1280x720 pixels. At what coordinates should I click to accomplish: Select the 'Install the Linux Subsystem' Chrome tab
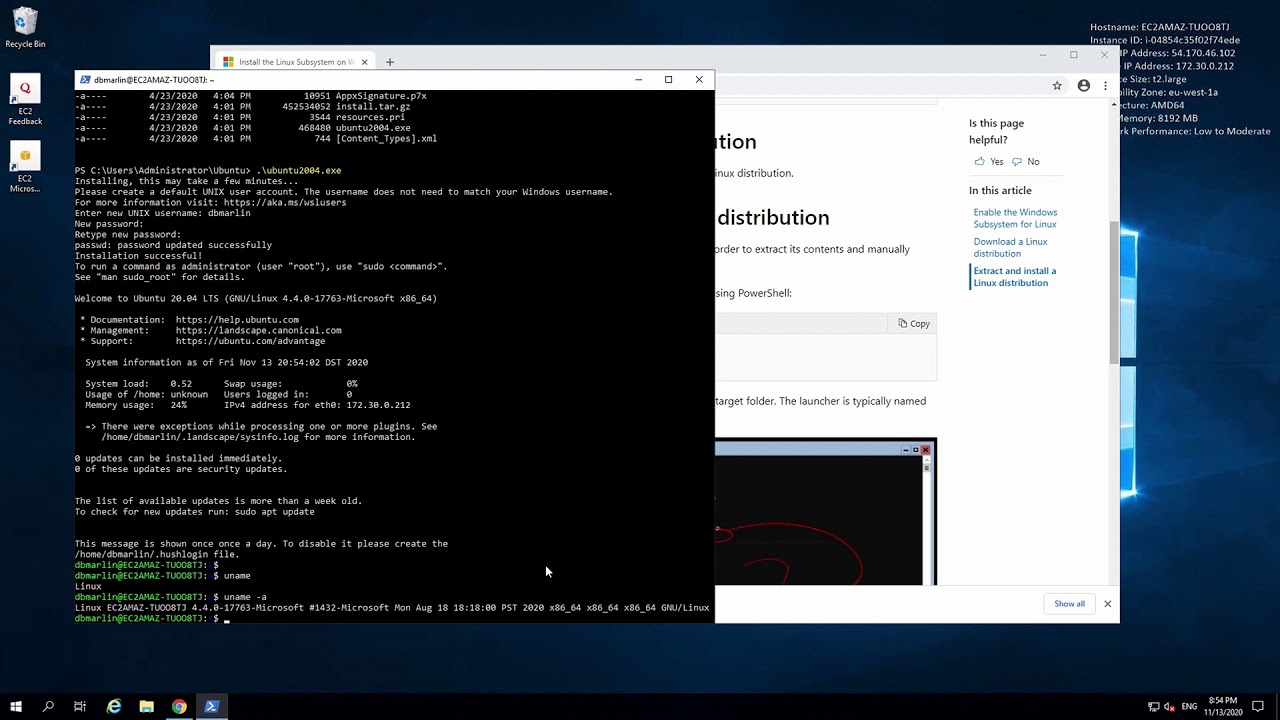point(290,62)
